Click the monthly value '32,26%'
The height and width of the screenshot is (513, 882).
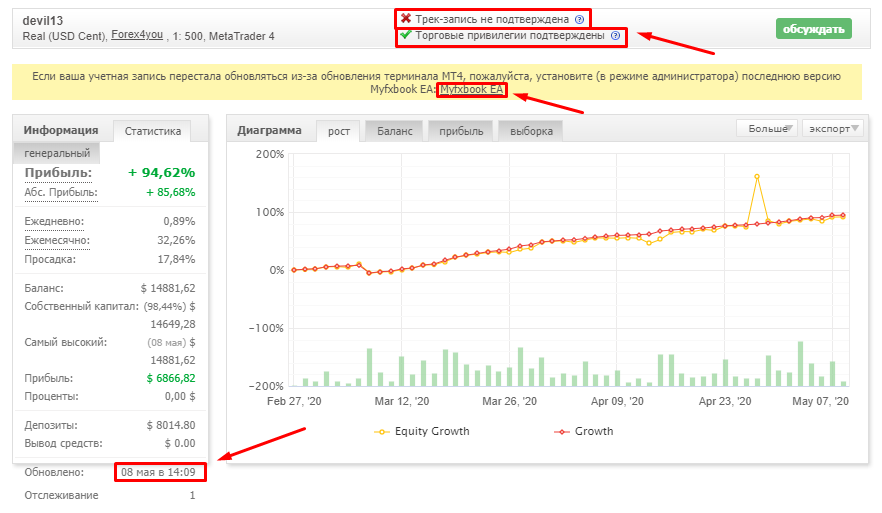(x=176, y=240)
